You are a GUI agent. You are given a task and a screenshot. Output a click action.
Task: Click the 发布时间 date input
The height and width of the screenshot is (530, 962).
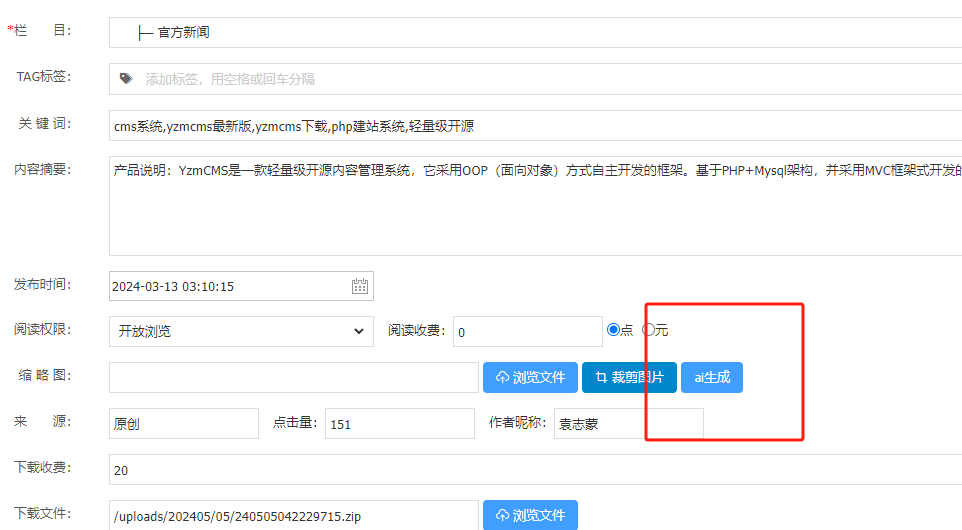pyautogui.click(x=228, y=286)
